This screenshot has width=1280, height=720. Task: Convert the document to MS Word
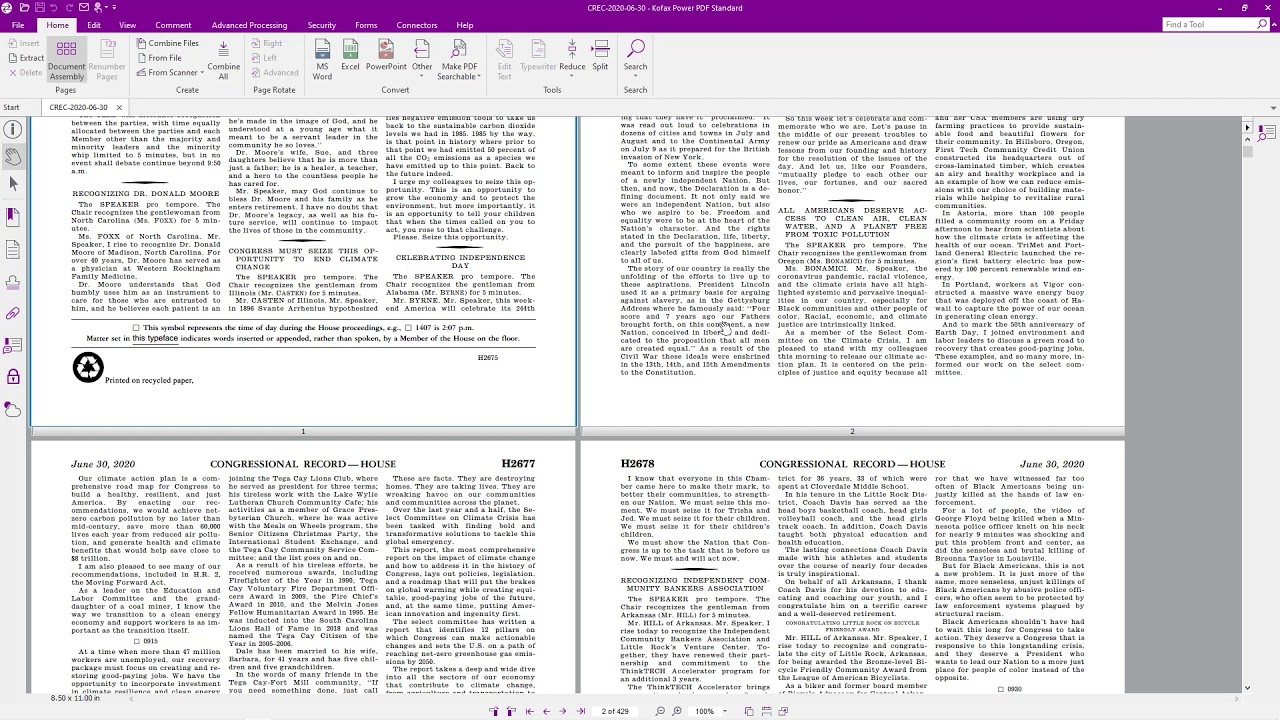click(x=322, y=60)
